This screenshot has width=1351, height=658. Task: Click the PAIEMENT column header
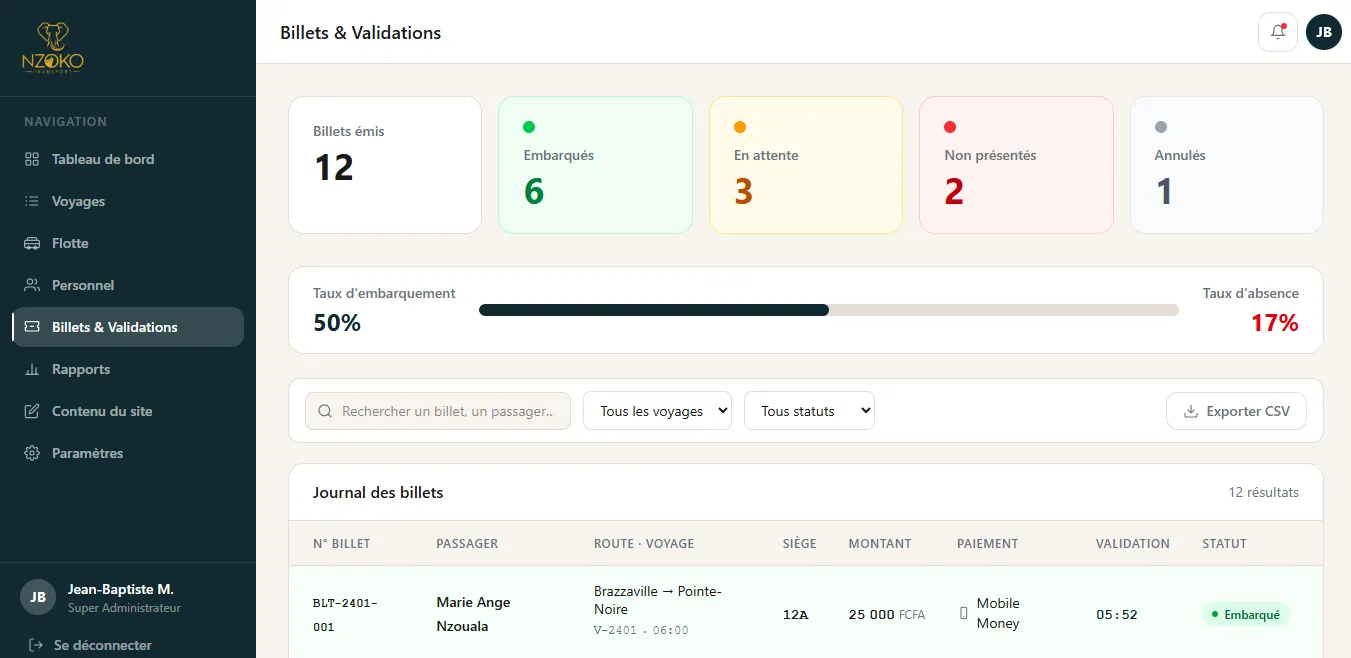tap(988, 544)
